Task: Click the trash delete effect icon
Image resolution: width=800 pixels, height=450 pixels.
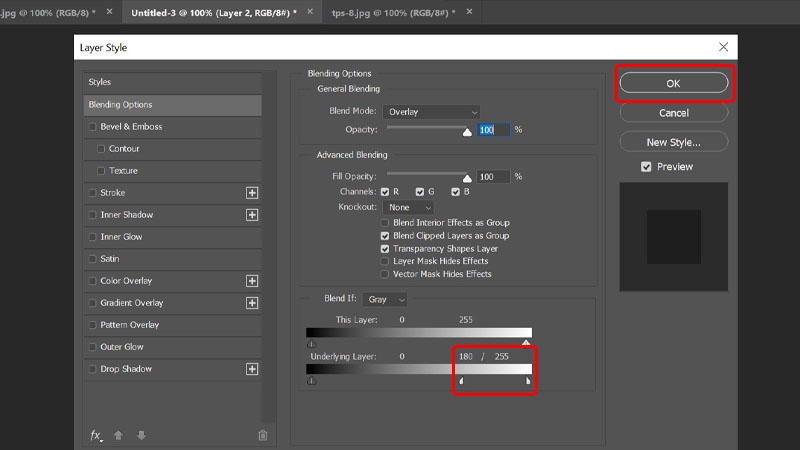Action: 263,435
